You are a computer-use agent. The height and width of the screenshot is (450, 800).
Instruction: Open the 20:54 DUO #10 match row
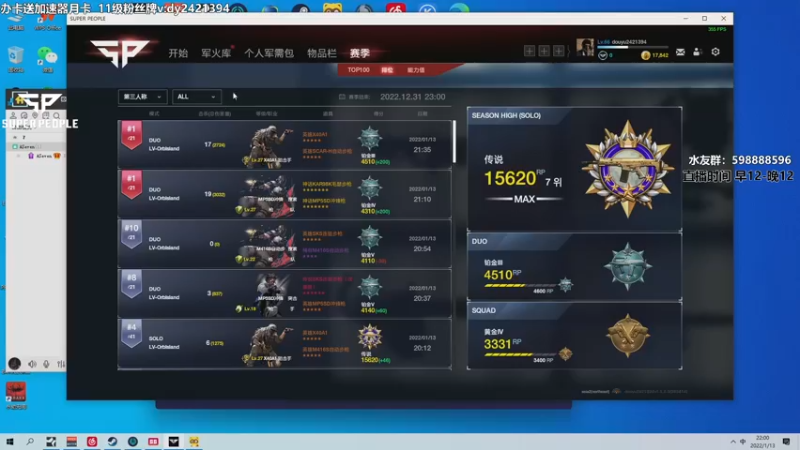(x=284, y=243)
